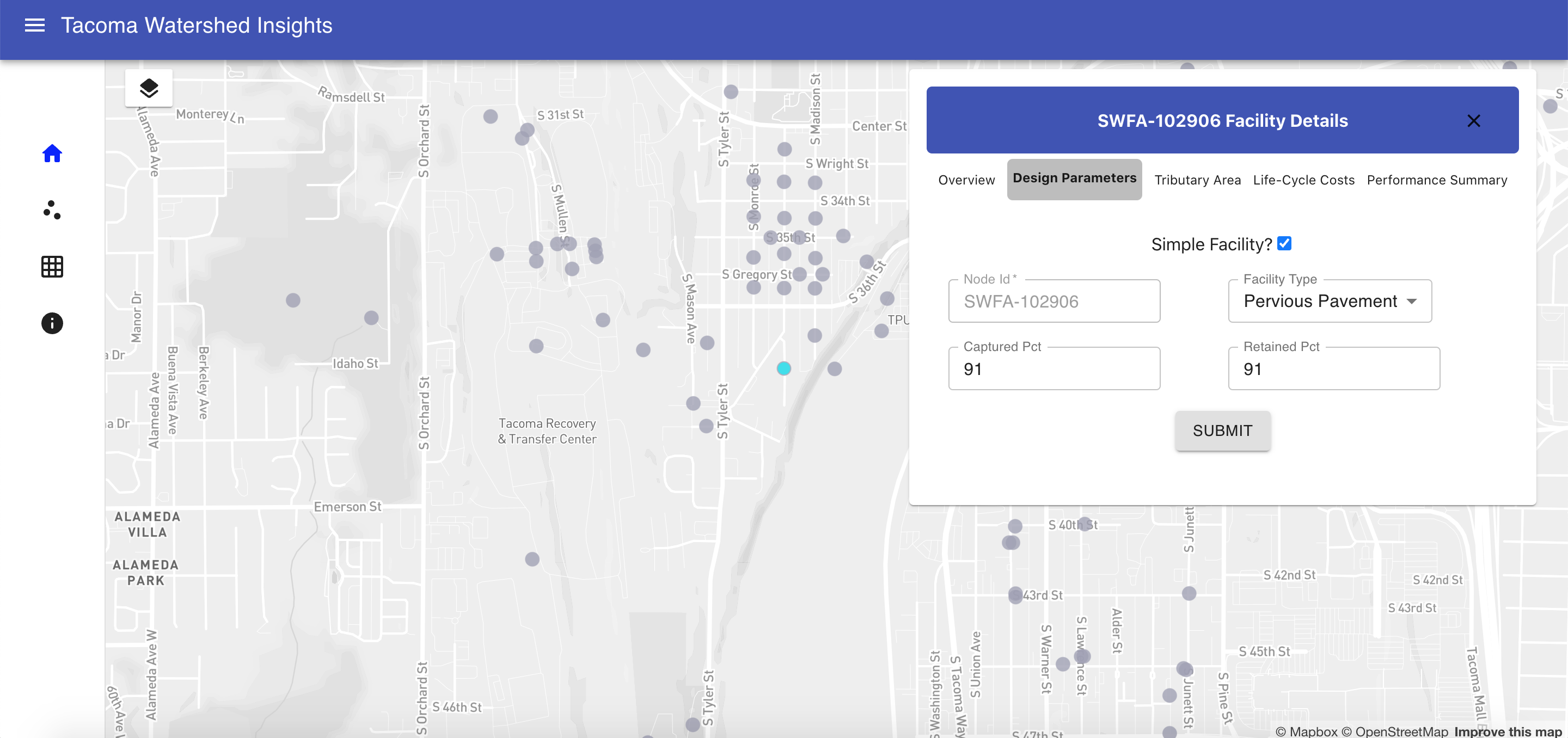Go to the Home page icon
The height and width of the screenshot is (738, 1568).
(52, 153)
